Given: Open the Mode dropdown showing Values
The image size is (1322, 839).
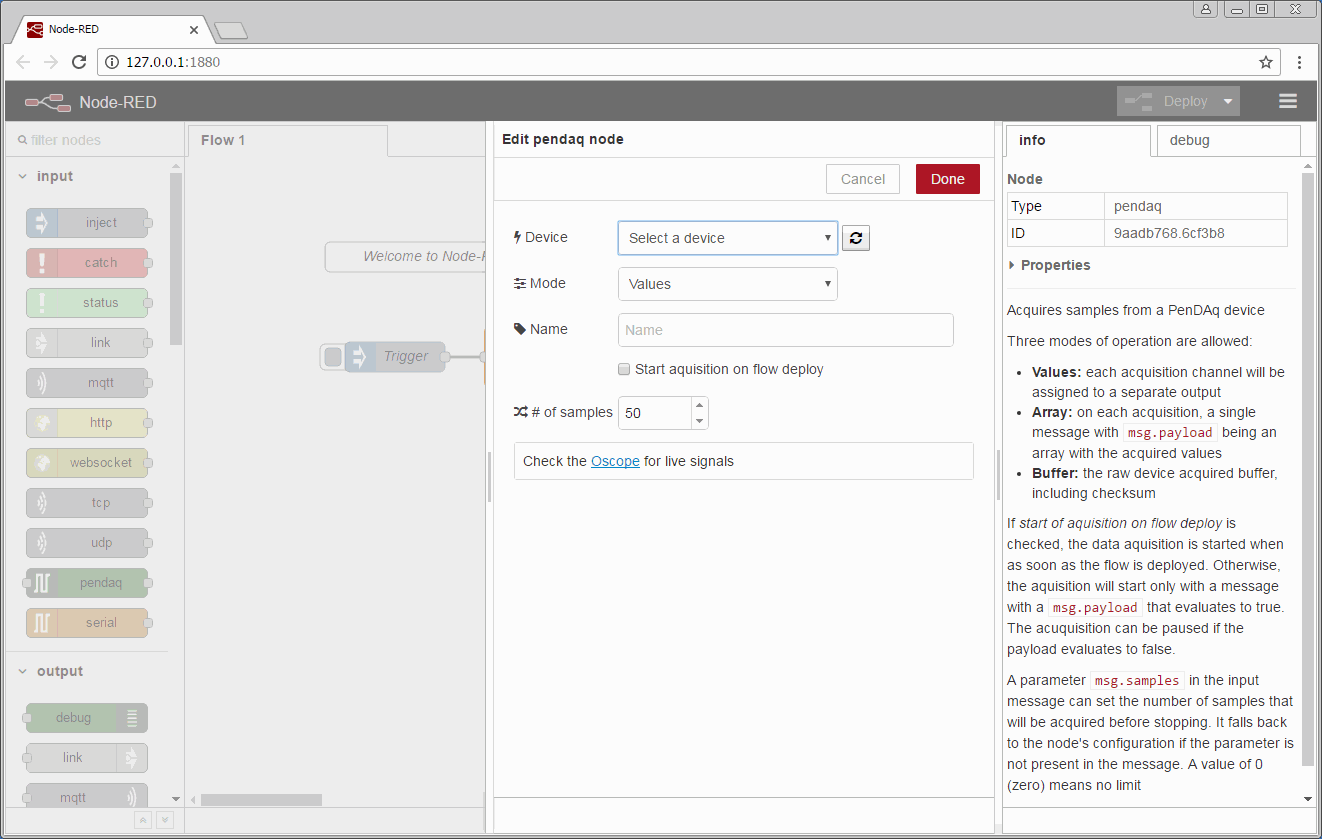Looking at the screenshot, I should tap(728, 284).
